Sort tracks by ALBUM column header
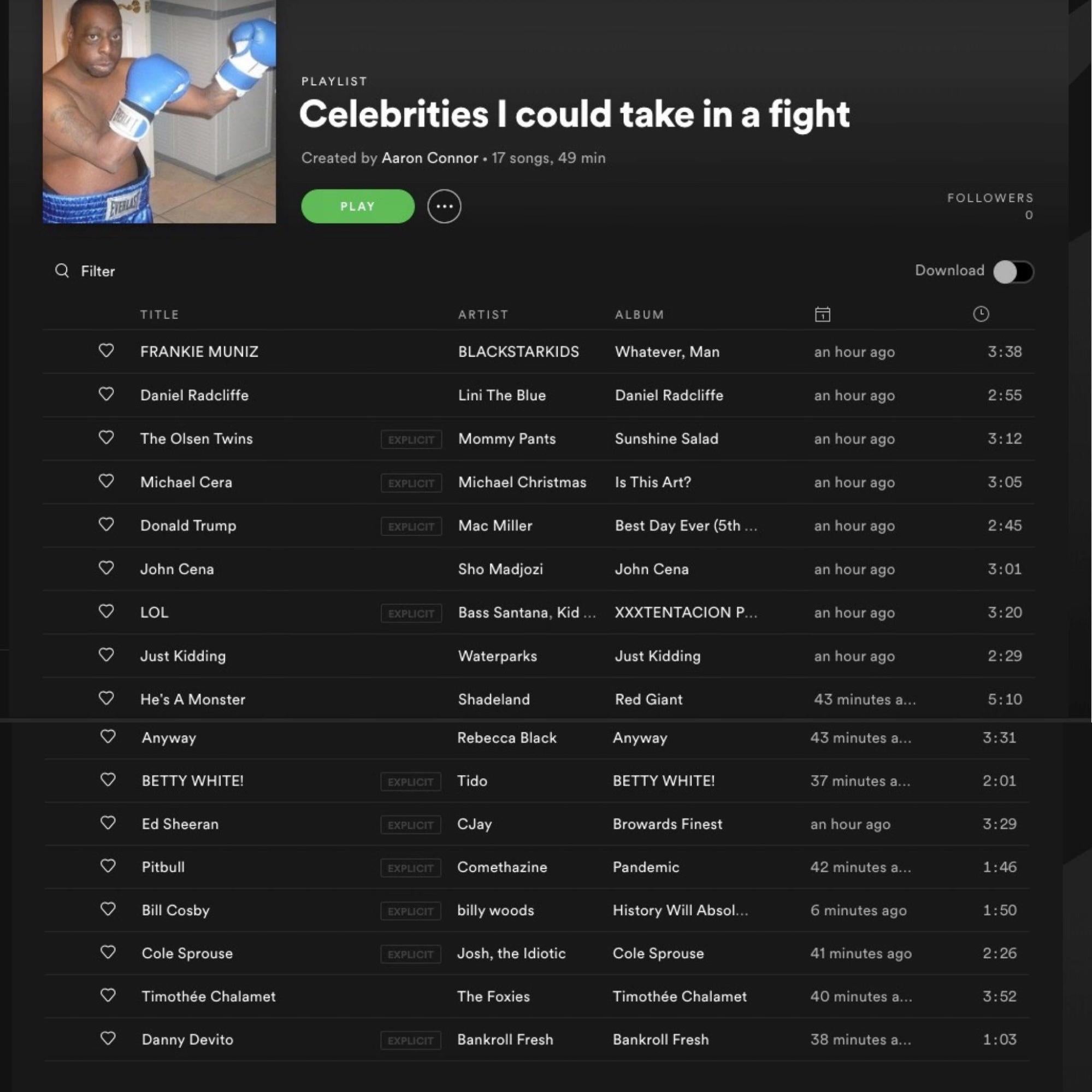This screenshot has width=1092, height=1092. (640, 315)
